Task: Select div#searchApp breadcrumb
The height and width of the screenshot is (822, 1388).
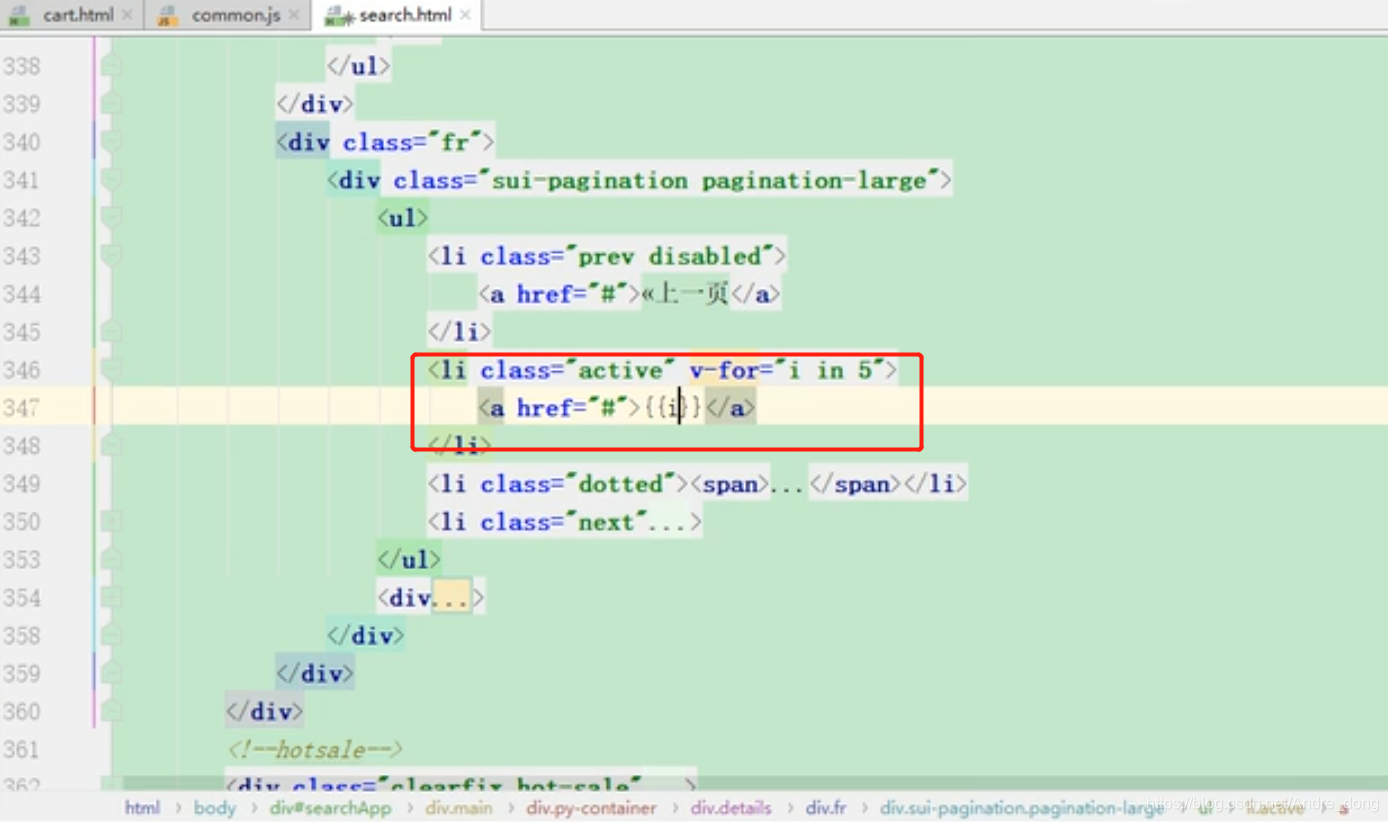Action: (x=330, y=807)
